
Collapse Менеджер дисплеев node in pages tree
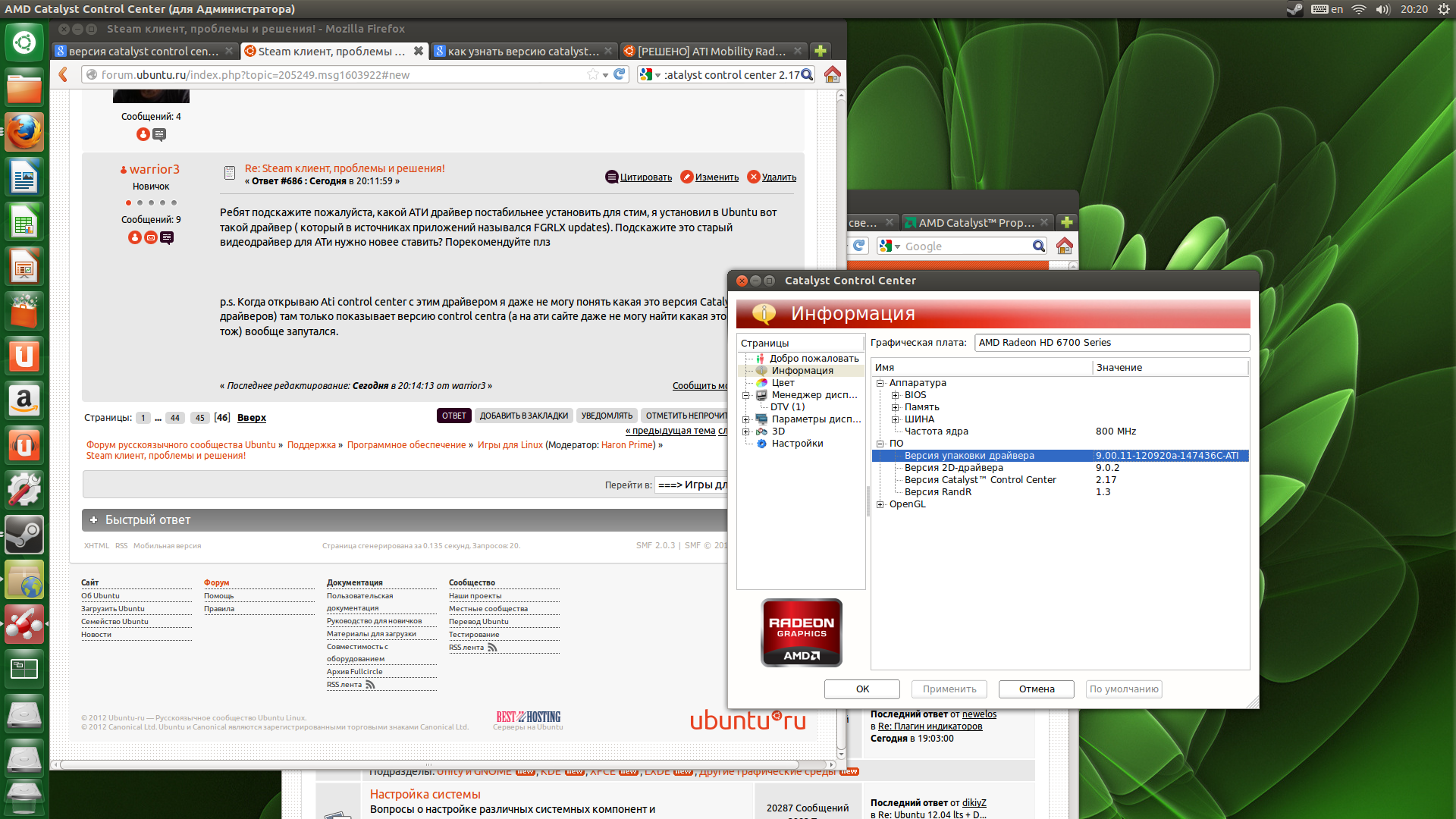tap(746, 395)
